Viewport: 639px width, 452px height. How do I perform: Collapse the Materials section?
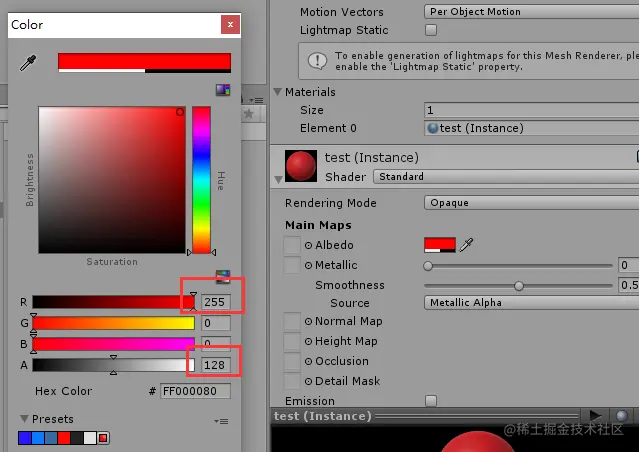(278, 92)
